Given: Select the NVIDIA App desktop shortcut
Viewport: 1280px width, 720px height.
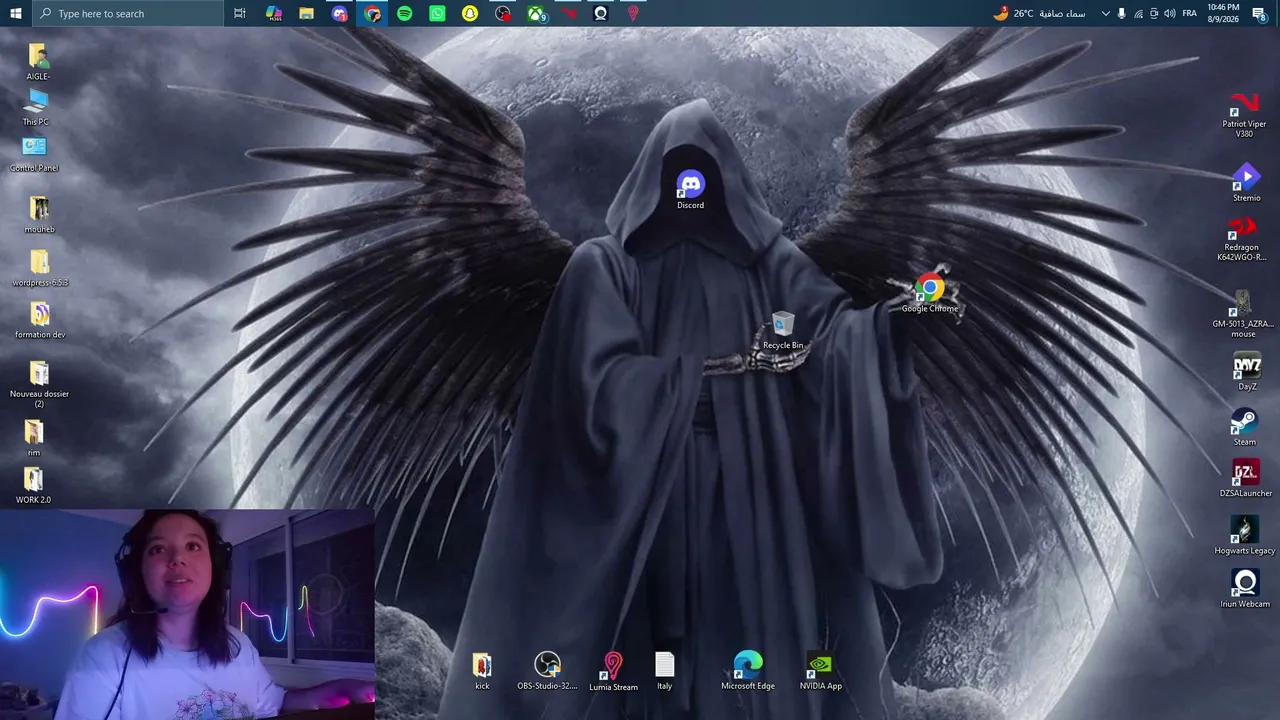Looking at the screenshot, I should (x=820, y=671).
